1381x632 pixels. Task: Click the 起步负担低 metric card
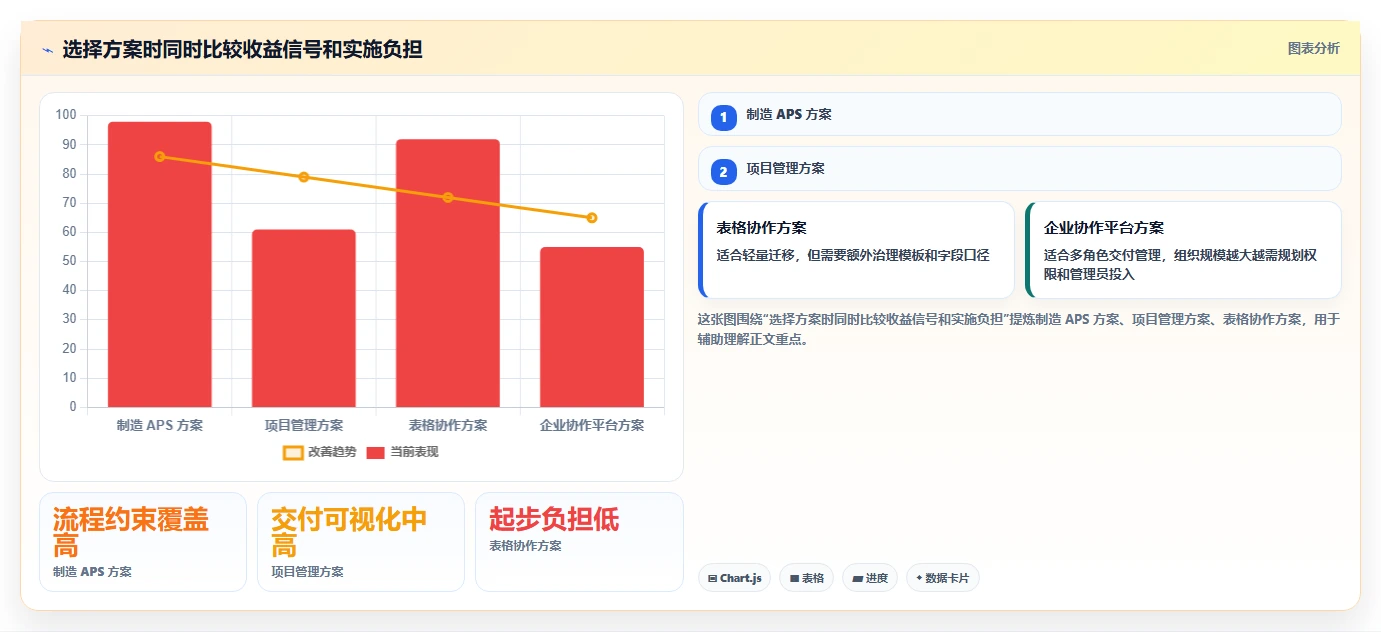[579, 542]
